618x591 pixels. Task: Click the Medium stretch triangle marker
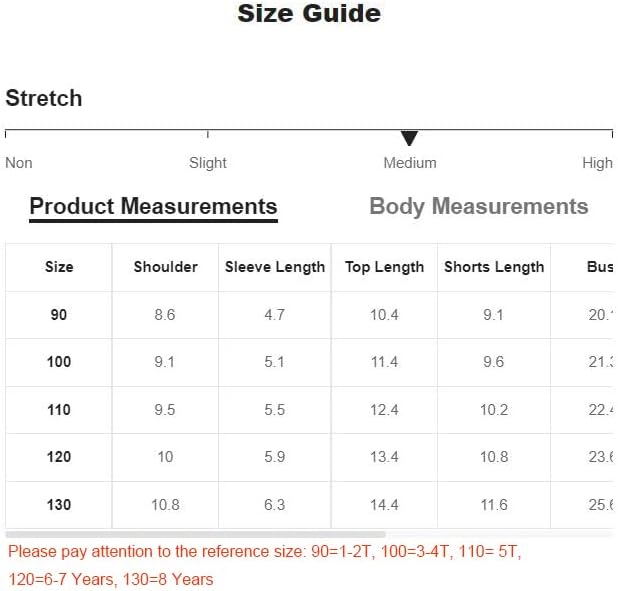click(x=409, y=138)
